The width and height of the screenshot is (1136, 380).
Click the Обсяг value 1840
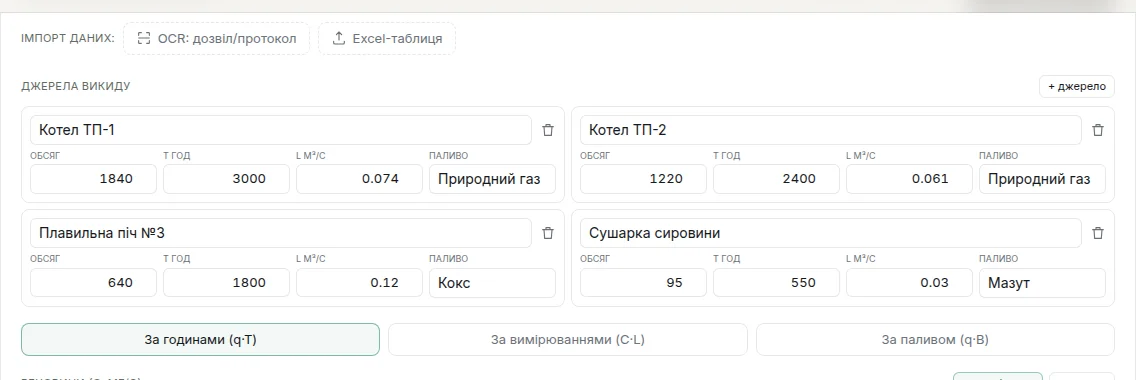click(x=93, y=179)
